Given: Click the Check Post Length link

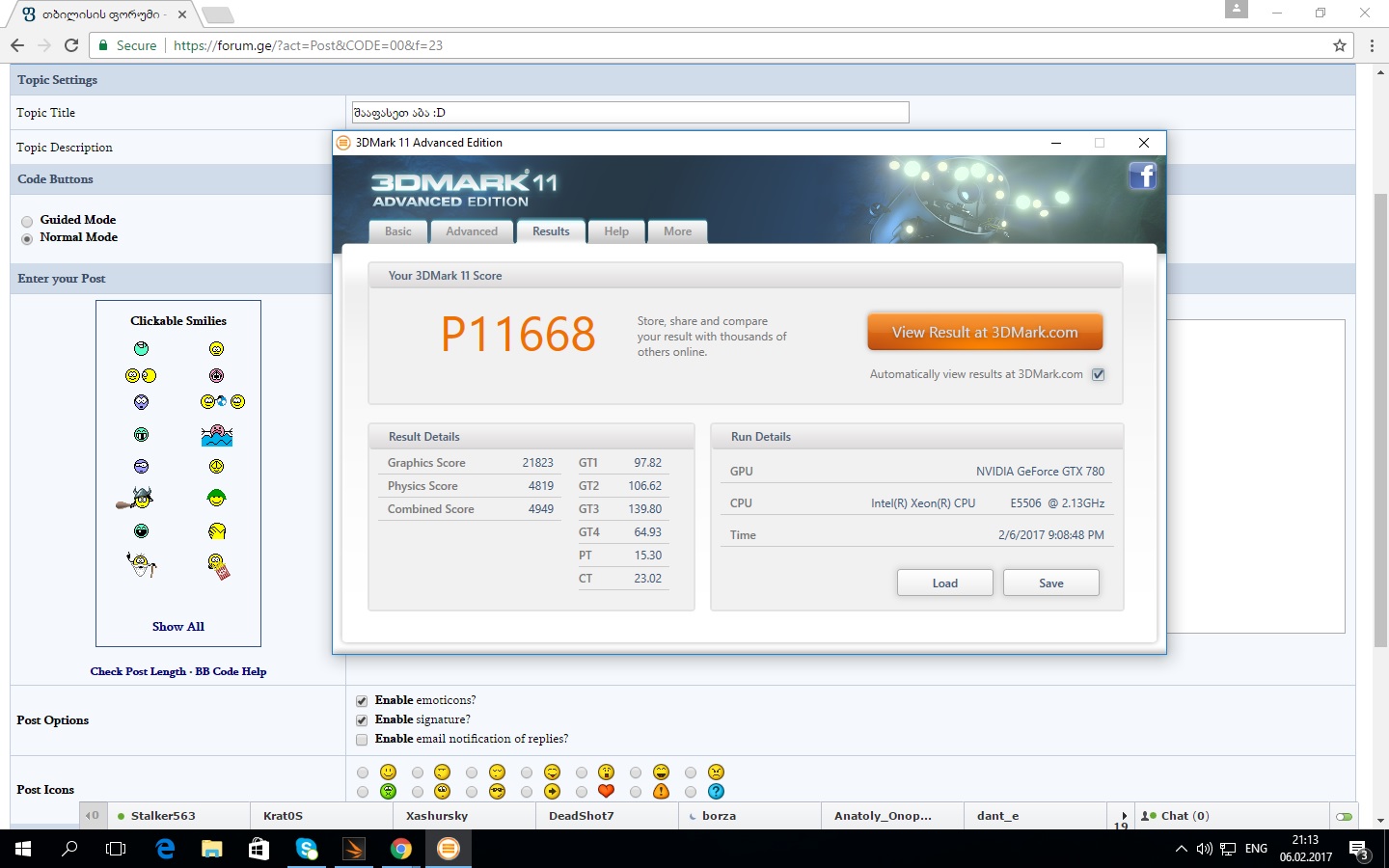Looking at the screenshot, I should (x=138, y=671).
